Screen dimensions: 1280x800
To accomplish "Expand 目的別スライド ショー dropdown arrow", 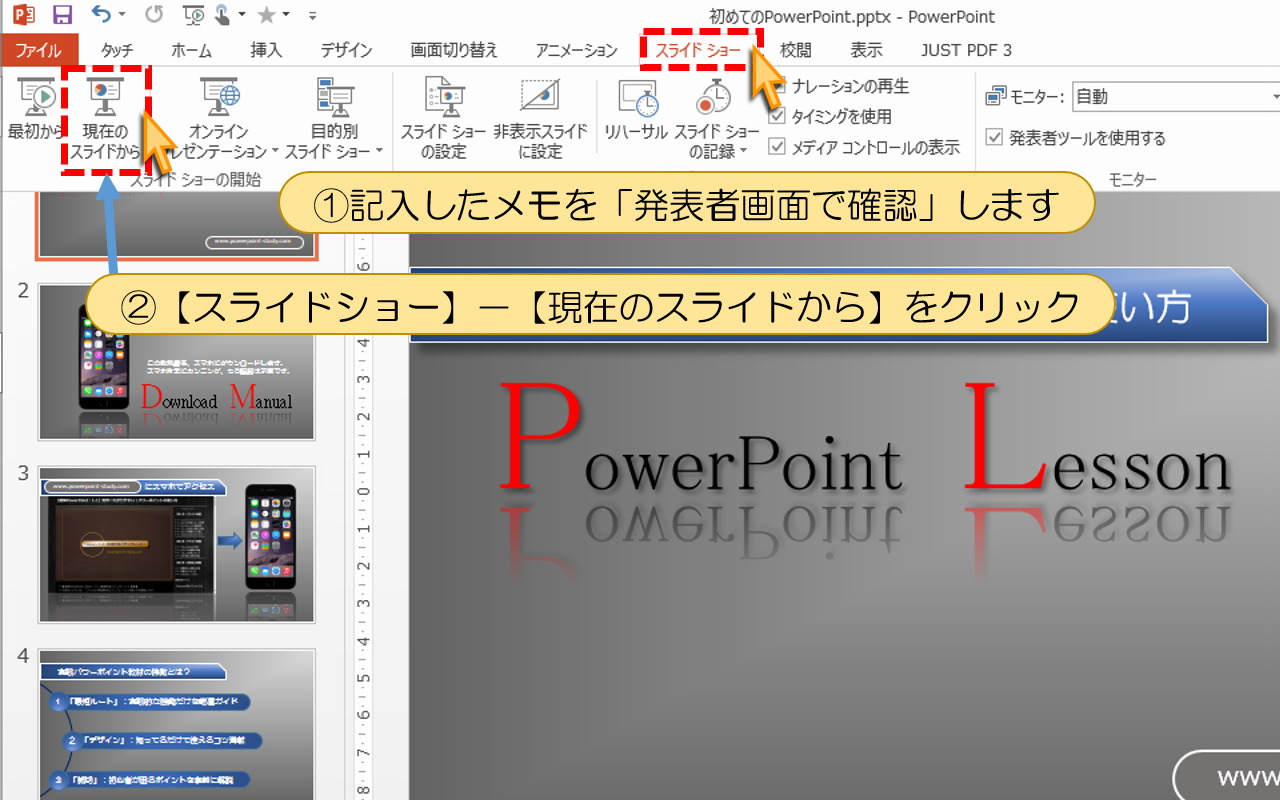I will tap(379, 152).
